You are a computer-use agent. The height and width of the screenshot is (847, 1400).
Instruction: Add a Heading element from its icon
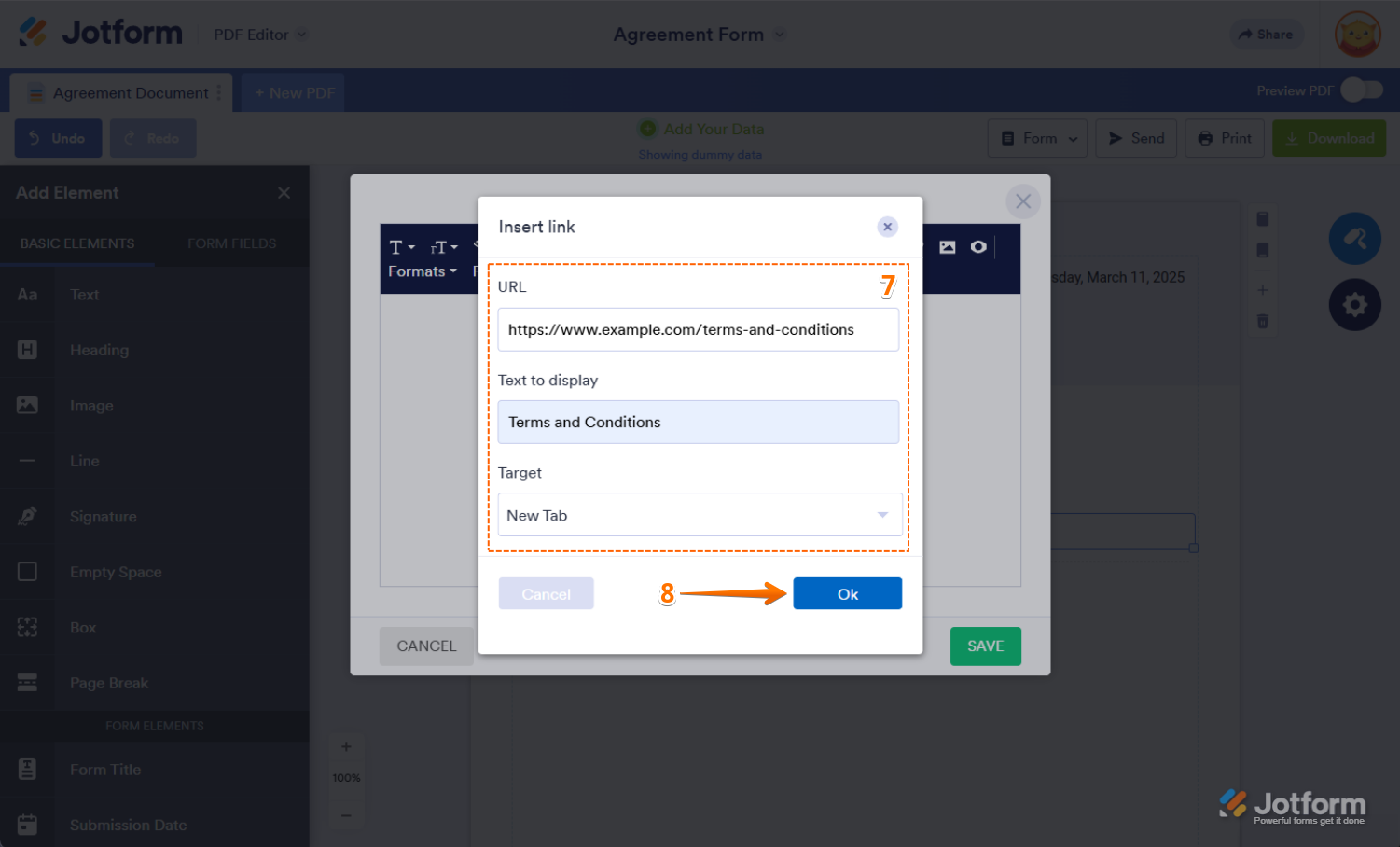pyautogui.click(x=27, y=350)
